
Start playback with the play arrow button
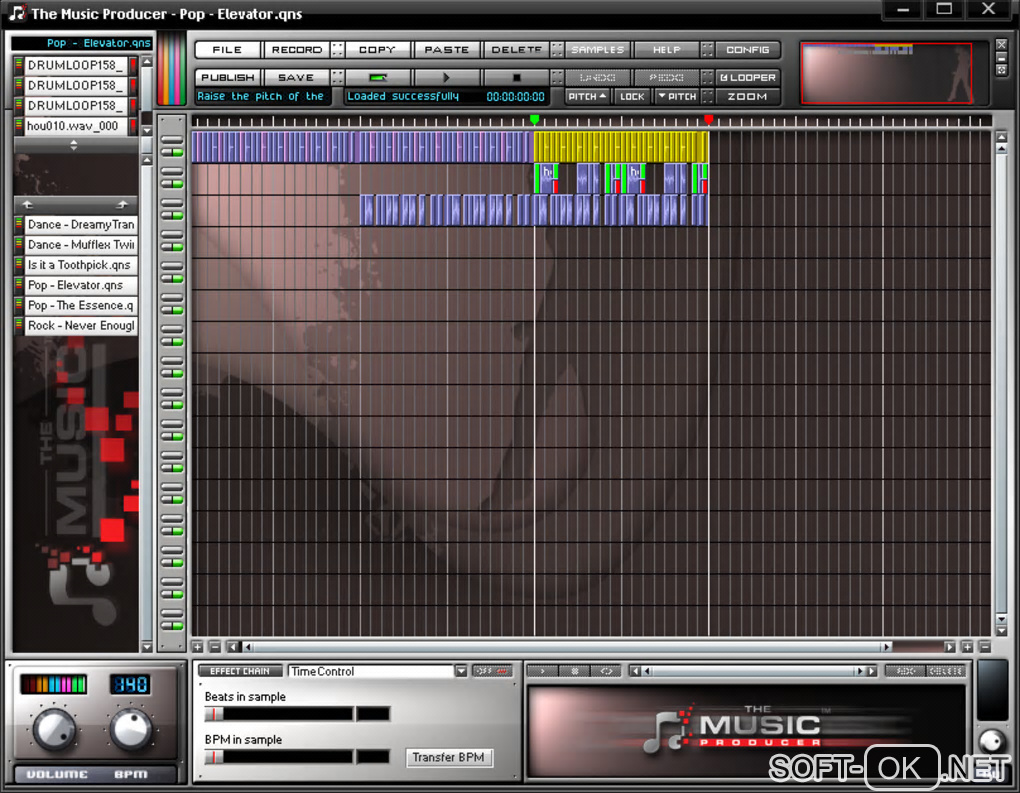pyautogui.click(x=447, y=77)
